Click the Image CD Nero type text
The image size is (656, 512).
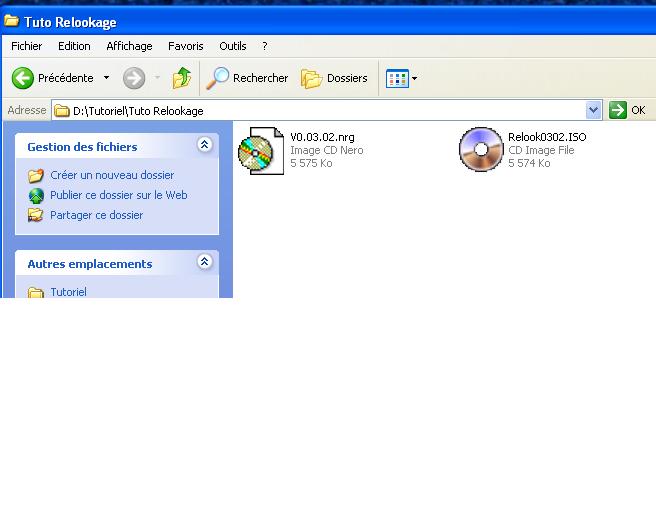pyautogui.click(x=327, y=150)
